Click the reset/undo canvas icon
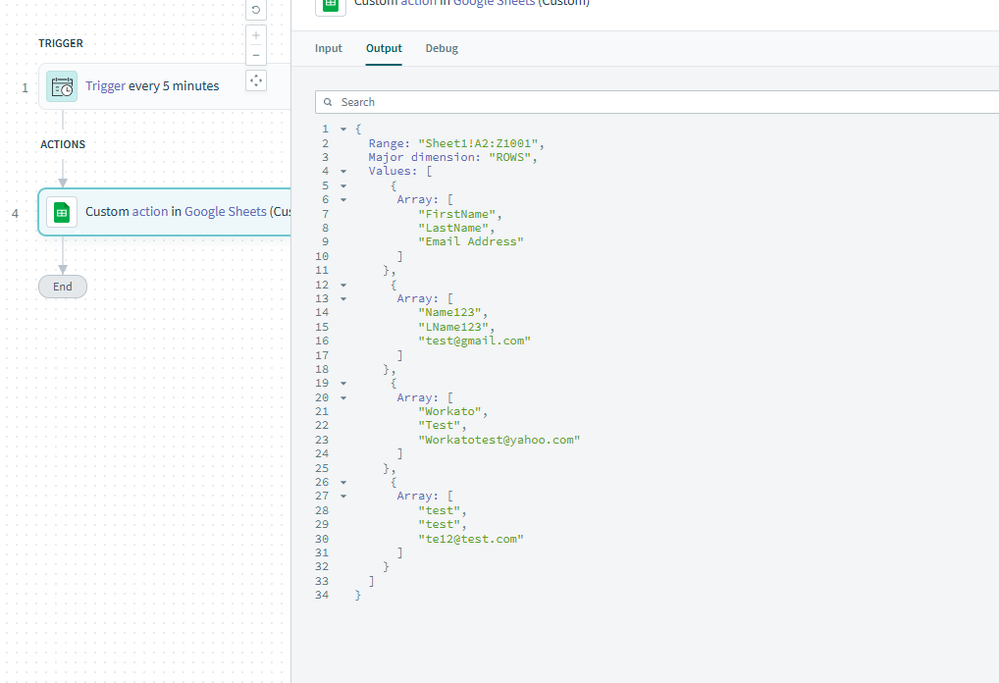Image resolution: width=999 pixels, height=683 pixels. coord(256,10)
